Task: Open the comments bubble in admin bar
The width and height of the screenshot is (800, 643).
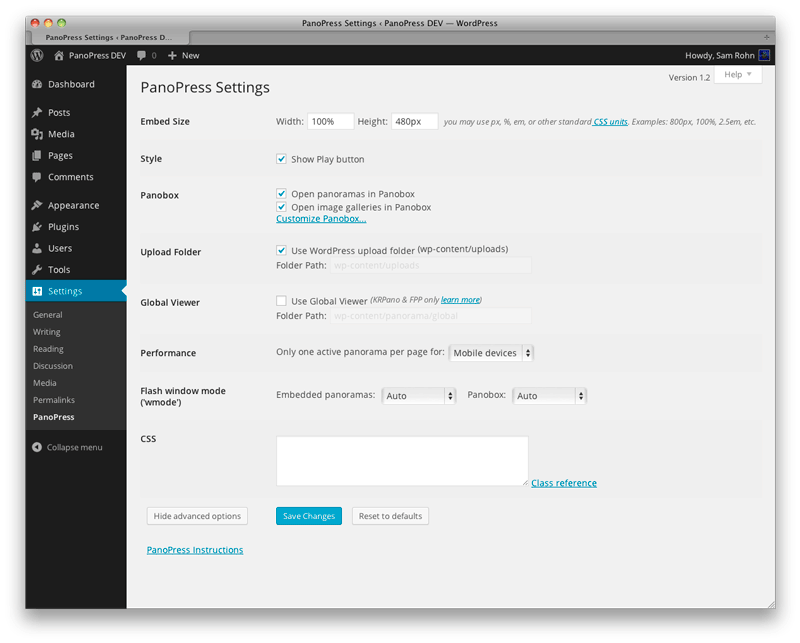Action: [141, 55]
